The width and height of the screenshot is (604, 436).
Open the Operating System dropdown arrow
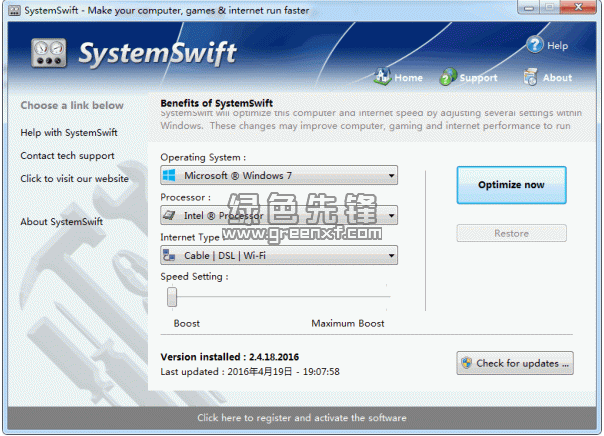point(391,176)
